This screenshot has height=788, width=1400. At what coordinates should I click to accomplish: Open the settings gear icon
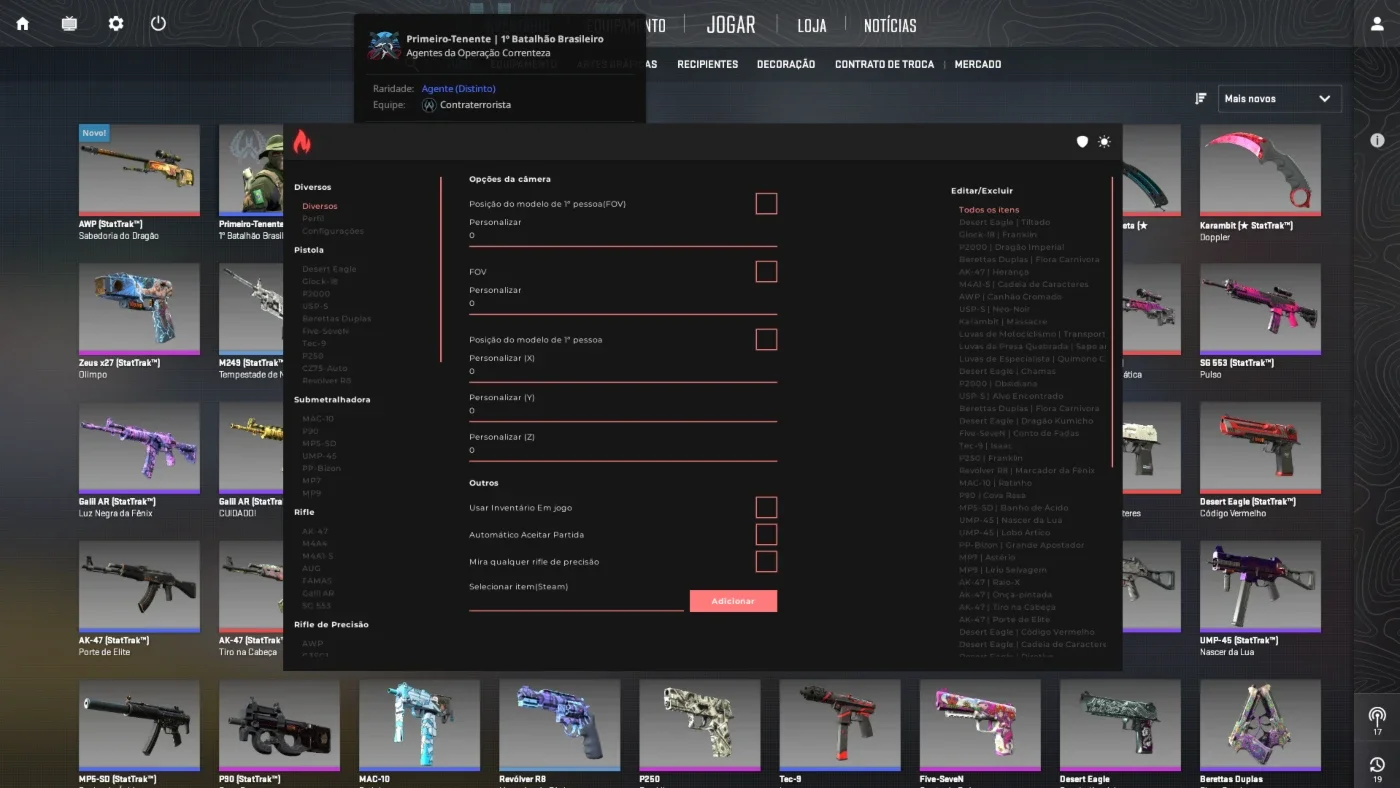pyautogui.click(x=116, y=23)
